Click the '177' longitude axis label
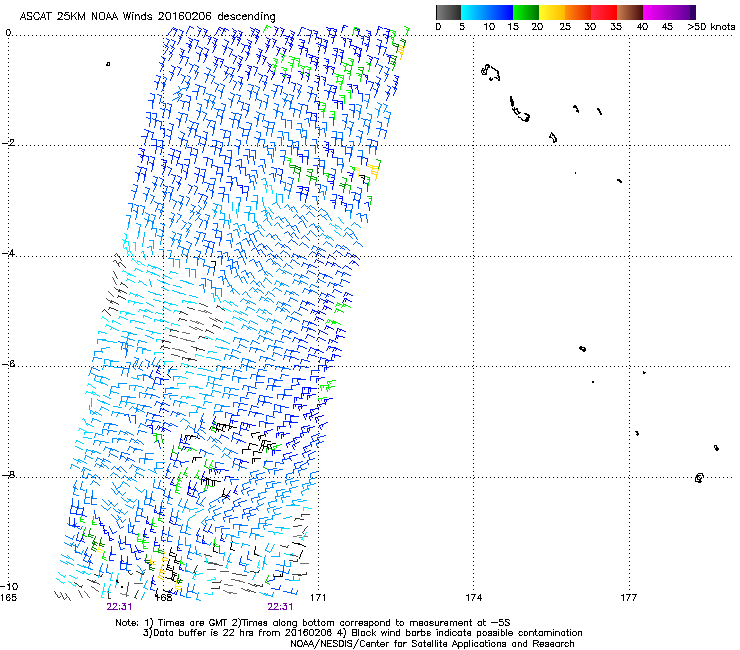 click(x=629, y=598)
